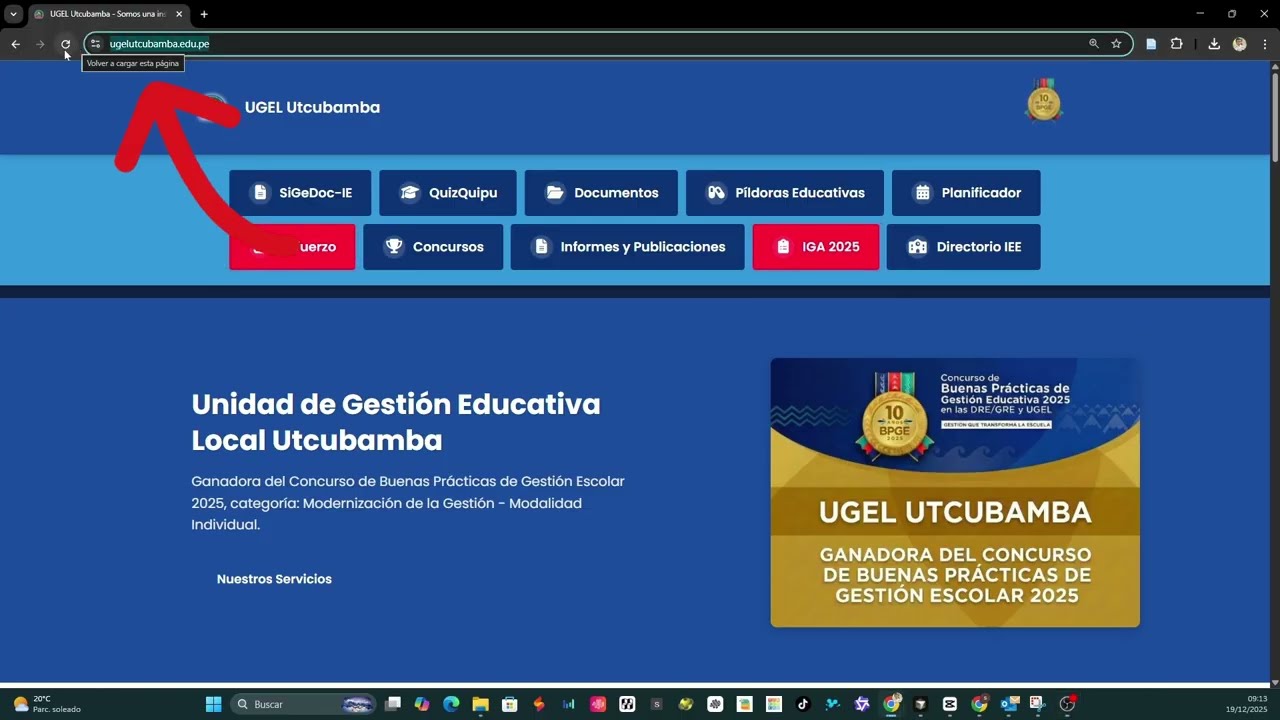Viewport: 1280px width, 720px height.
Task: Click the taskbar Buscar search box
Action: coord(304,704)
